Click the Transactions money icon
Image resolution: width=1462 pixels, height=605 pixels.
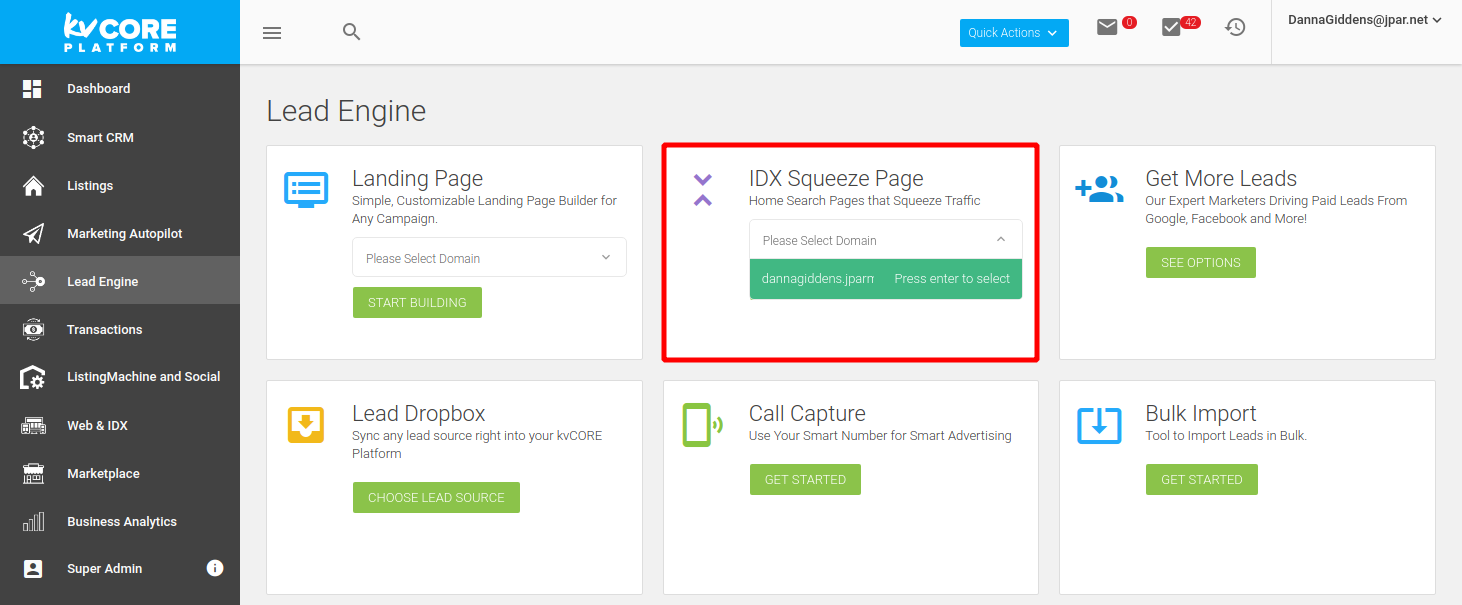[x=33, y=329]
